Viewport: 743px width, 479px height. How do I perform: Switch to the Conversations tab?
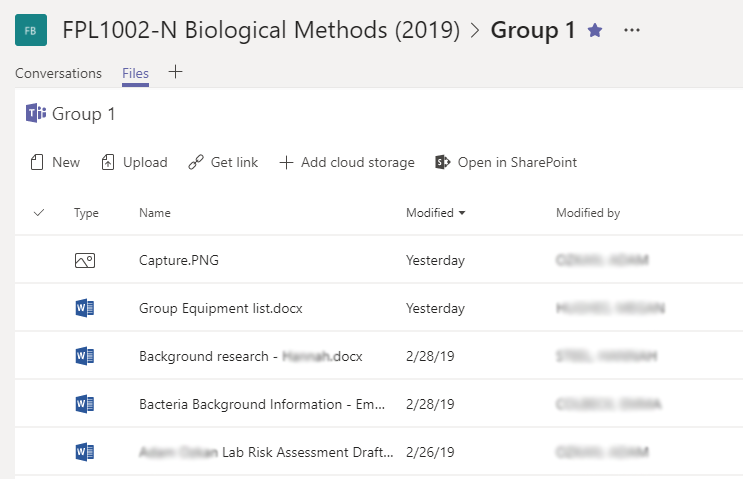58,73
